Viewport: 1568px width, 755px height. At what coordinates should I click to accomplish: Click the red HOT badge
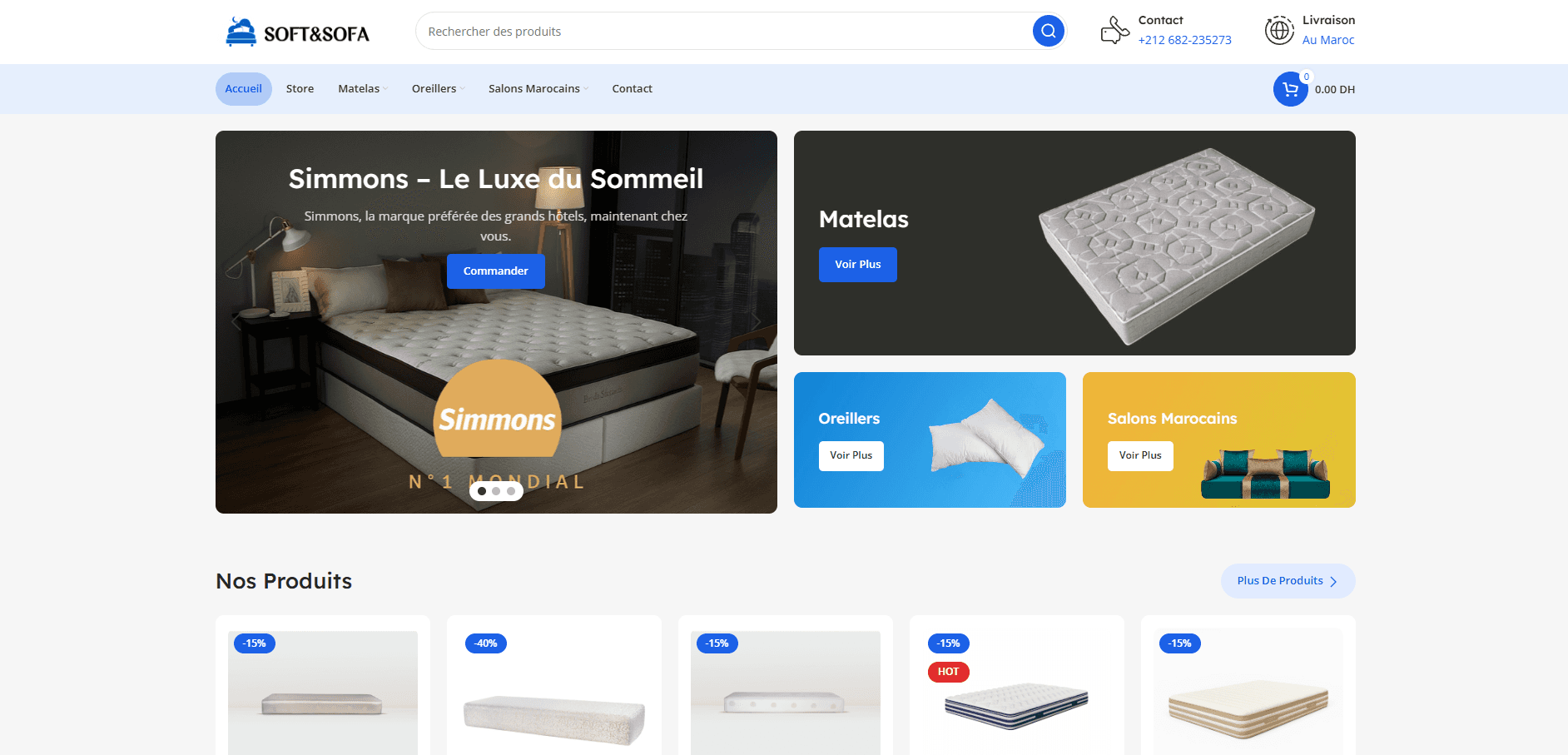pyautogui.click(x=948, y=672)
